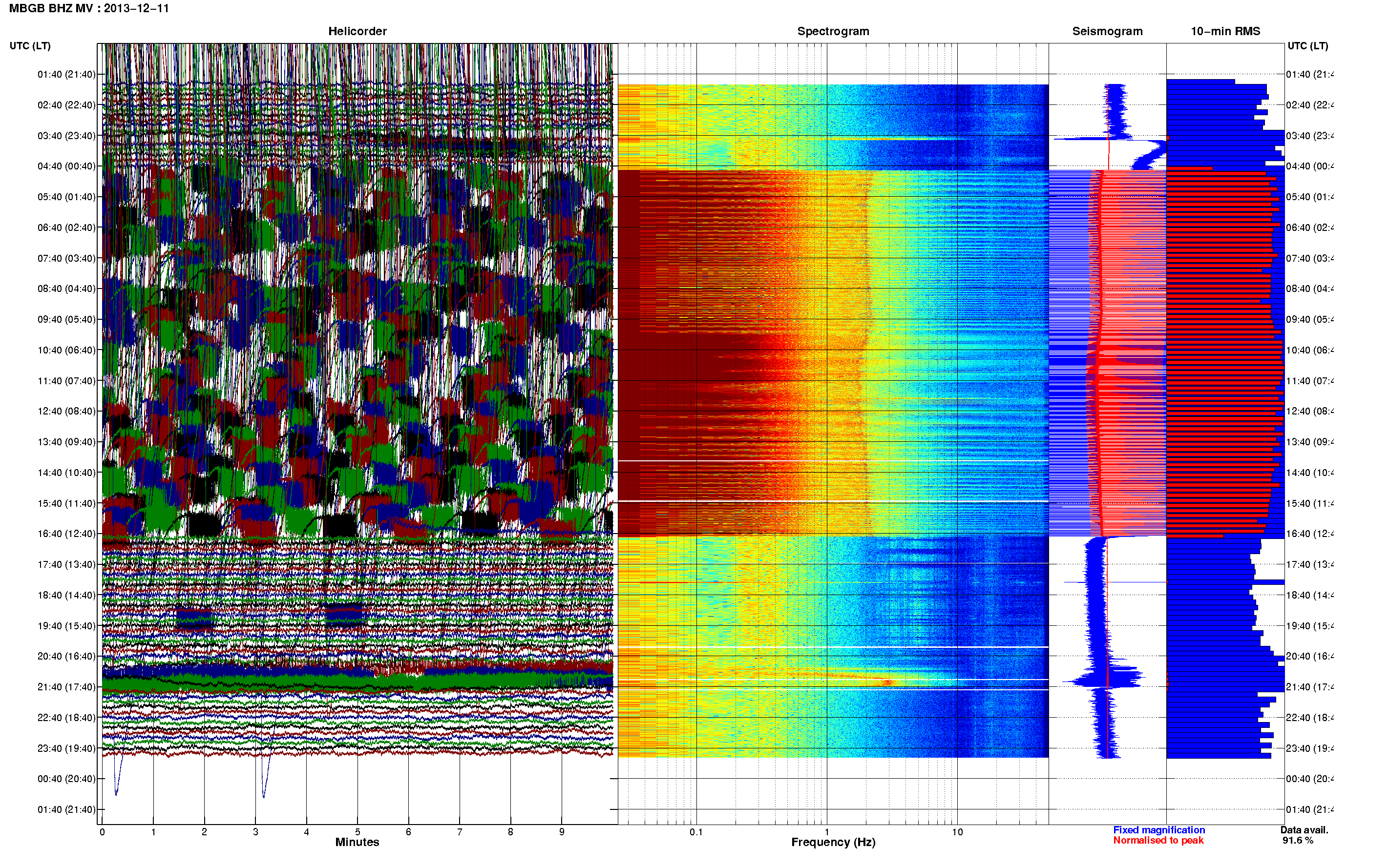Viewport: 1389px width, 868px height.
Task: Click the 'Data avail.' label
Action: tap(1304, 830)
